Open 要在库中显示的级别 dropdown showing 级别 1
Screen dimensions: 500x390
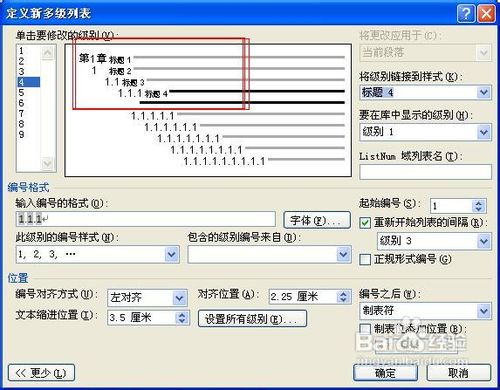(x=484, y=132)
